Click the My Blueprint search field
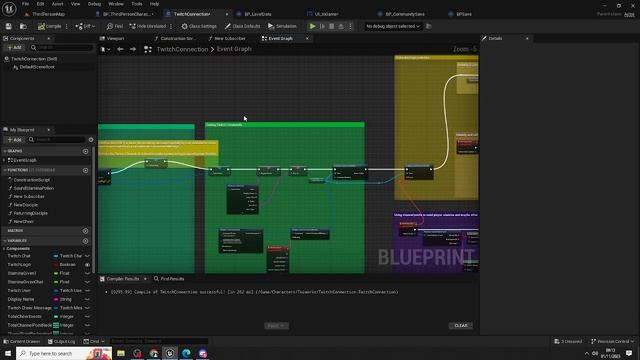This screenshot has height=360, width=640. click(57, 140)
